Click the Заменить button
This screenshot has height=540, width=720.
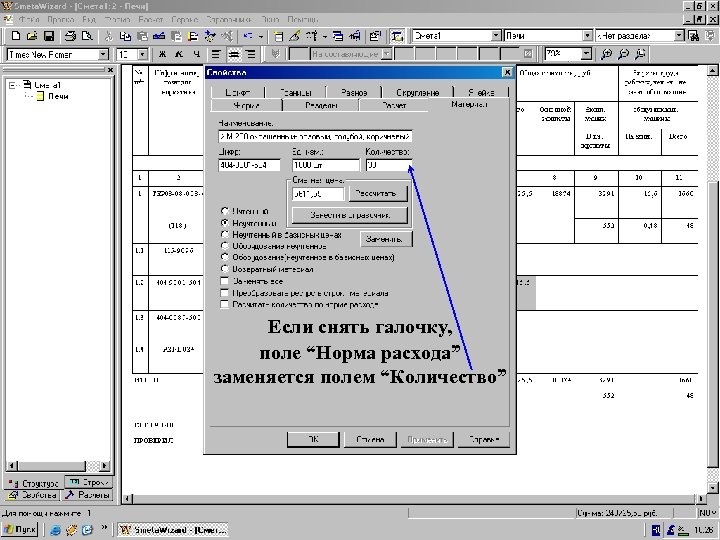coord(386,239)
